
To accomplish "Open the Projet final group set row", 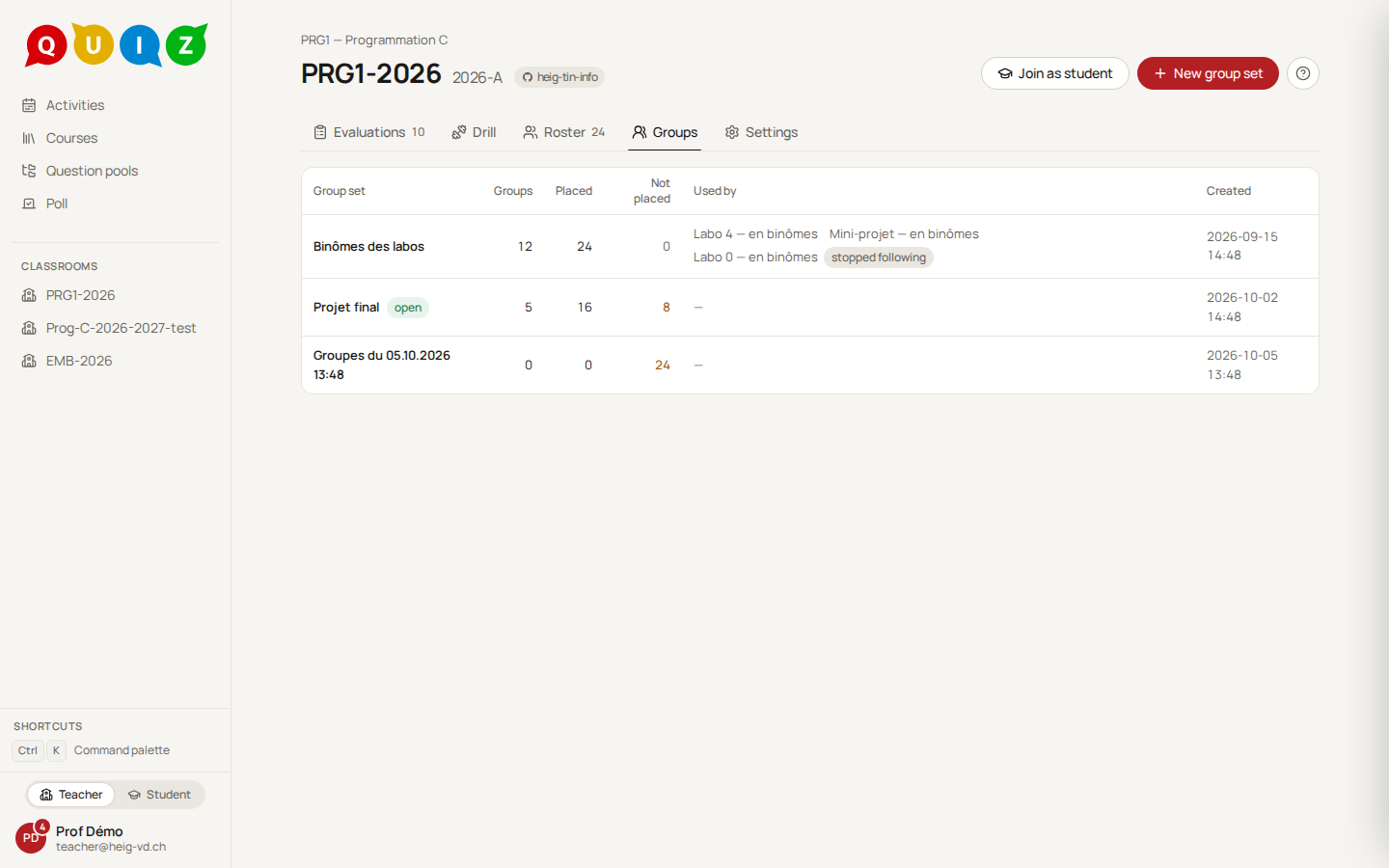I will click(810, 308).
